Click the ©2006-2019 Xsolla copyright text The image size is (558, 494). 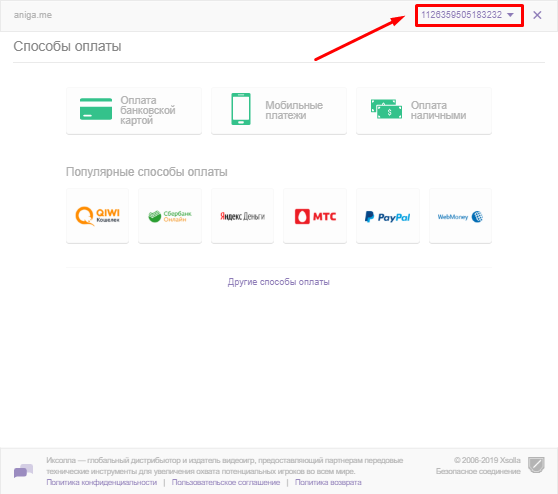[x=487, y=460]
